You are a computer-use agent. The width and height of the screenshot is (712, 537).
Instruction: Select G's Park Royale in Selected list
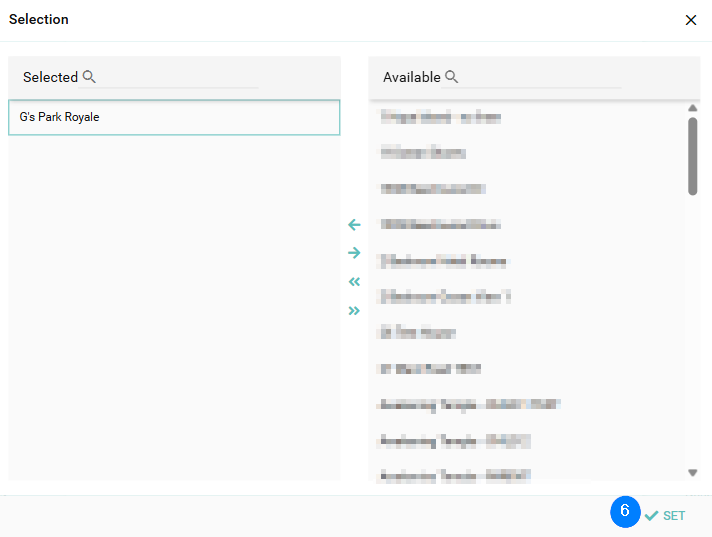174,117
